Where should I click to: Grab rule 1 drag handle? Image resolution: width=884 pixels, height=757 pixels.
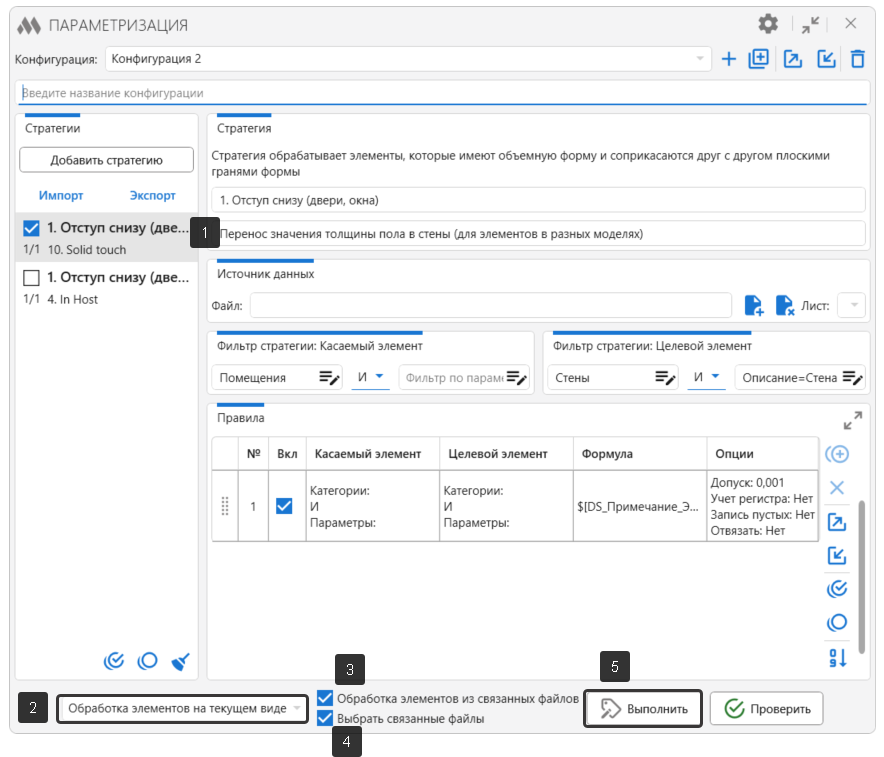(x=225, y=506)
